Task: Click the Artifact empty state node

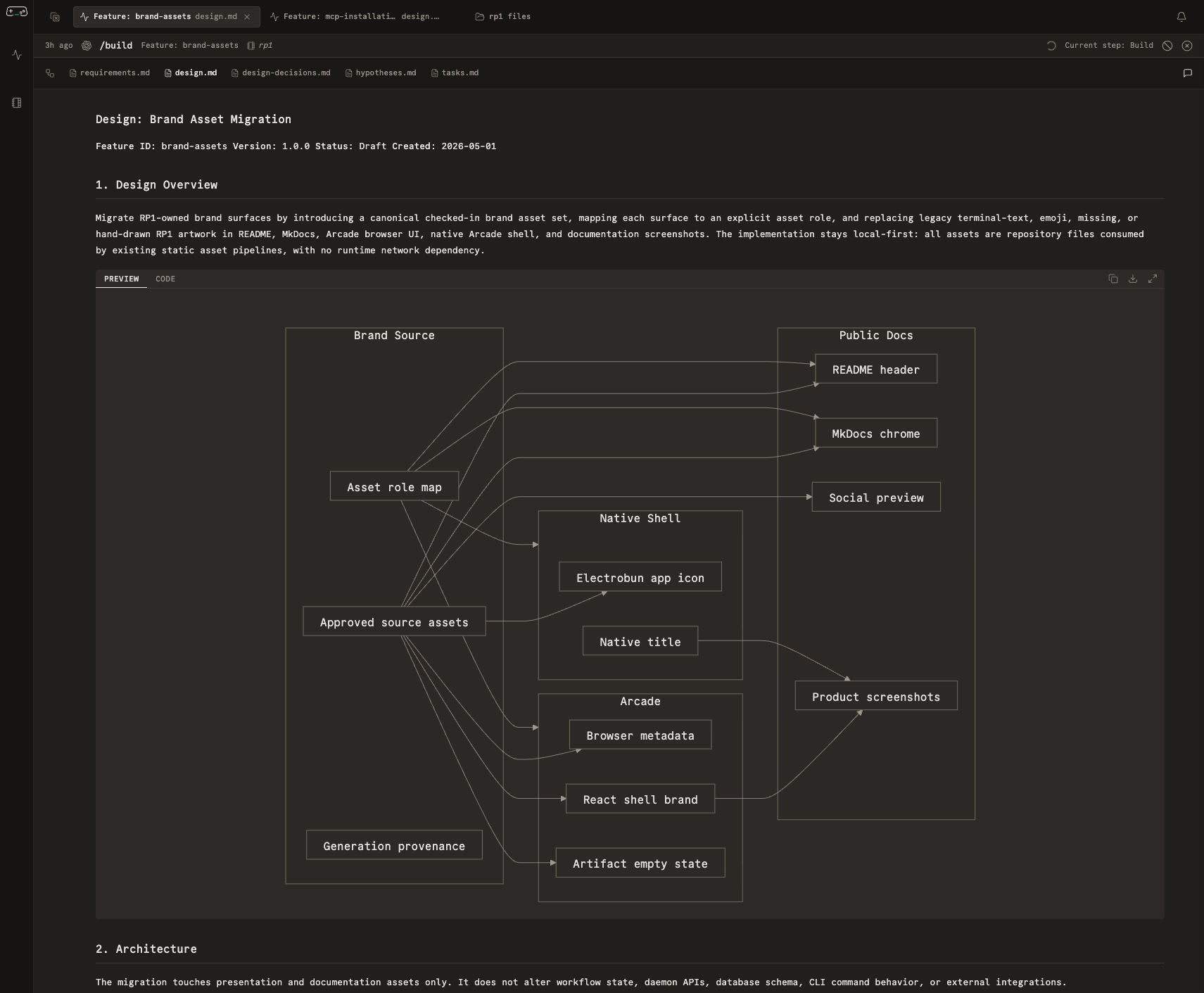Action: [640, 864]
